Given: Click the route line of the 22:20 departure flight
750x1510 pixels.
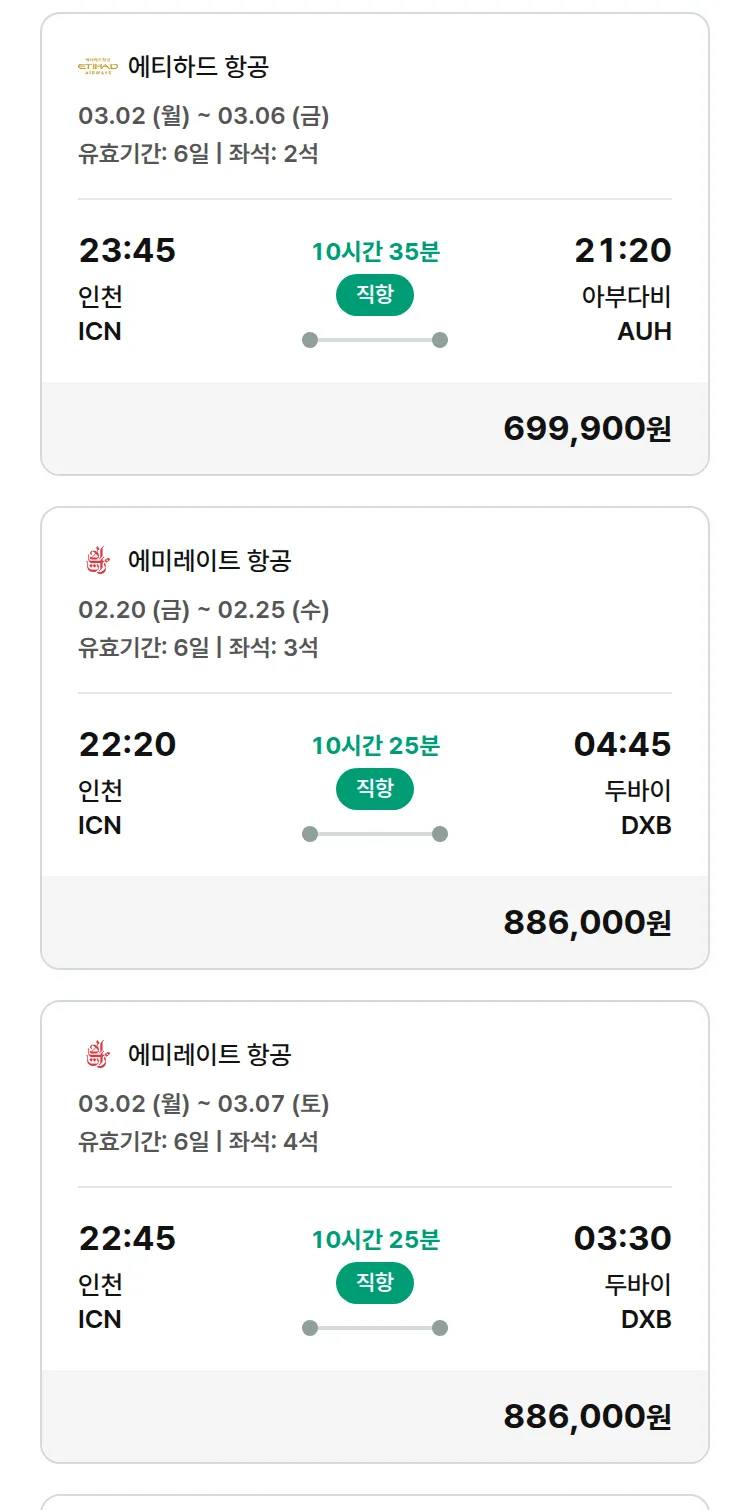Looking at the screenshot, I should 375,834.
